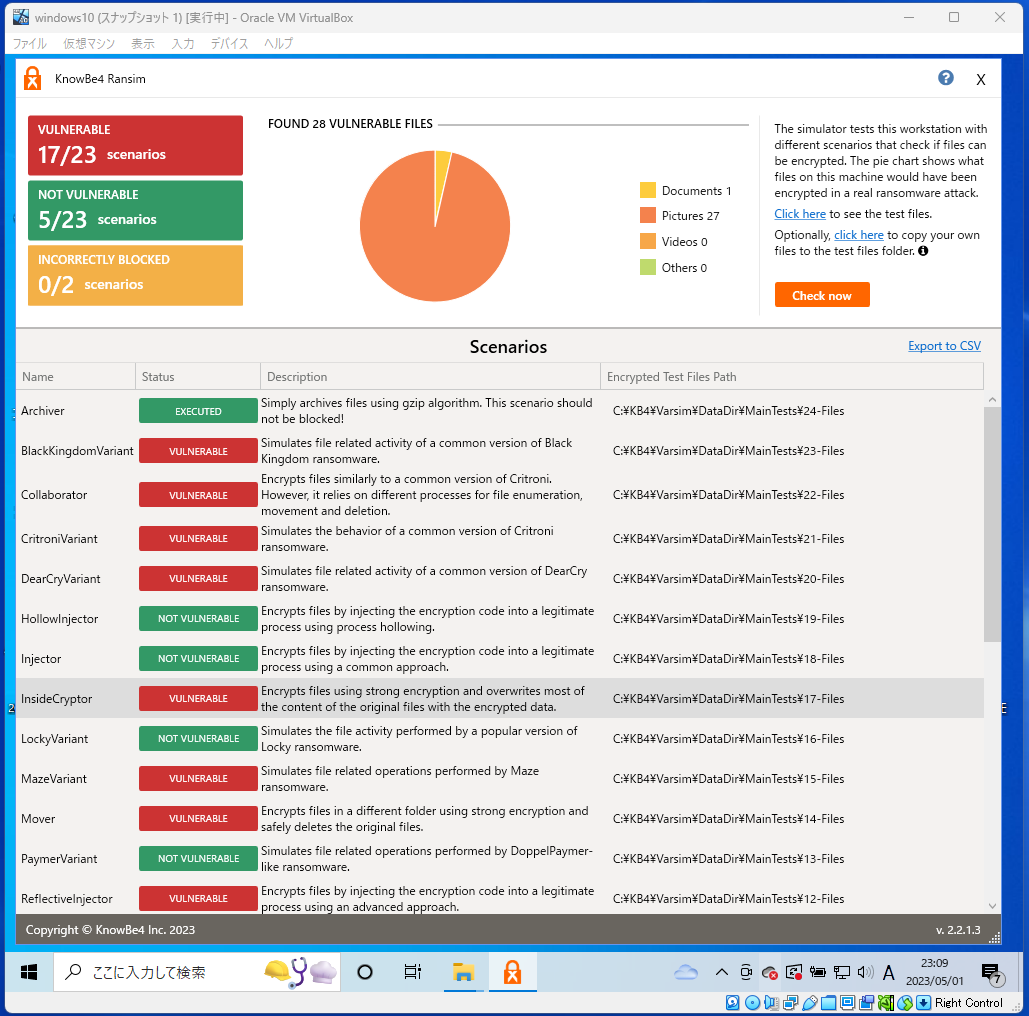Click the KnowBe4 Ransim padlock logo
The image size is (1029, 1016).
32,78
